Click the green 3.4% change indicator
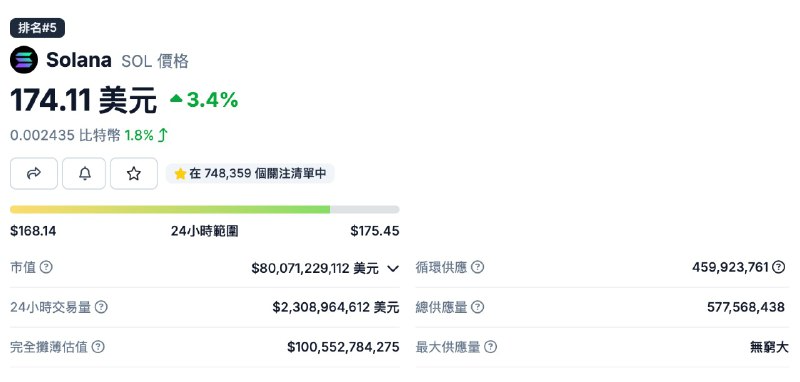This screenshot has width=800, height=382. [204, 100]
